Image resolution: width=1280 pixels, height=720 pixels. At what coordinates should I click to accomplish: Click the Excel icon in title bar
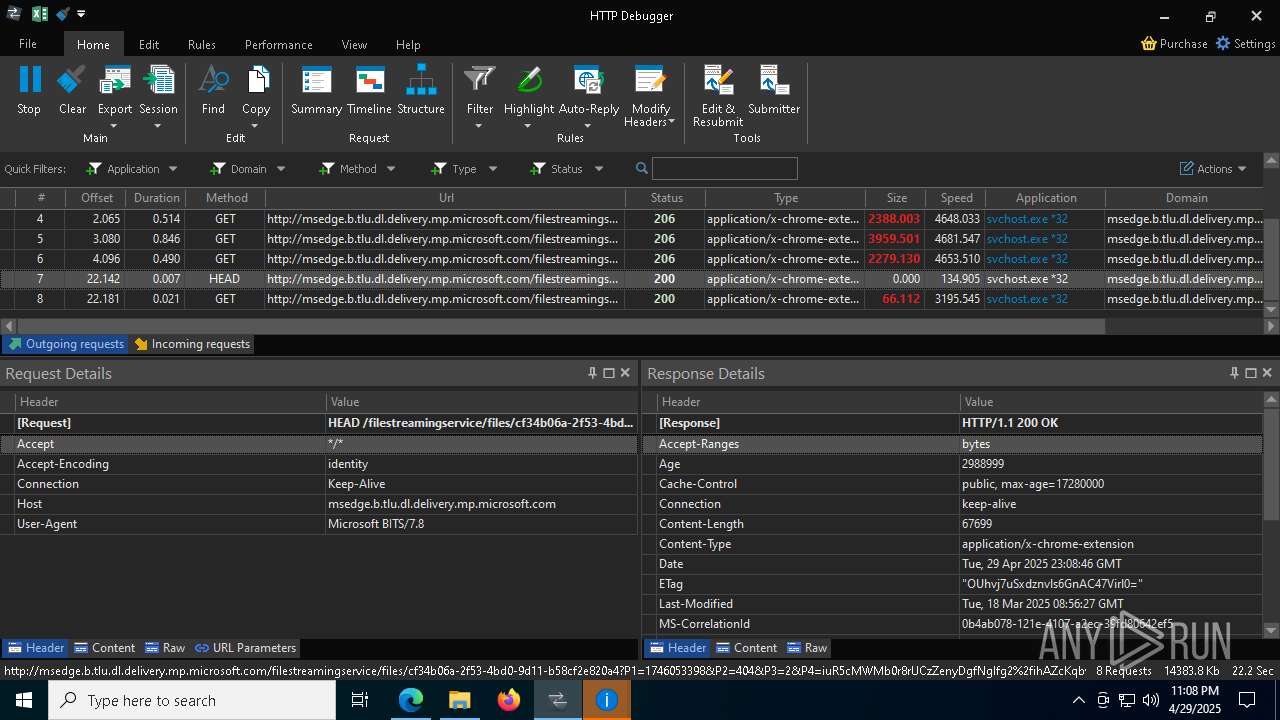40,14
